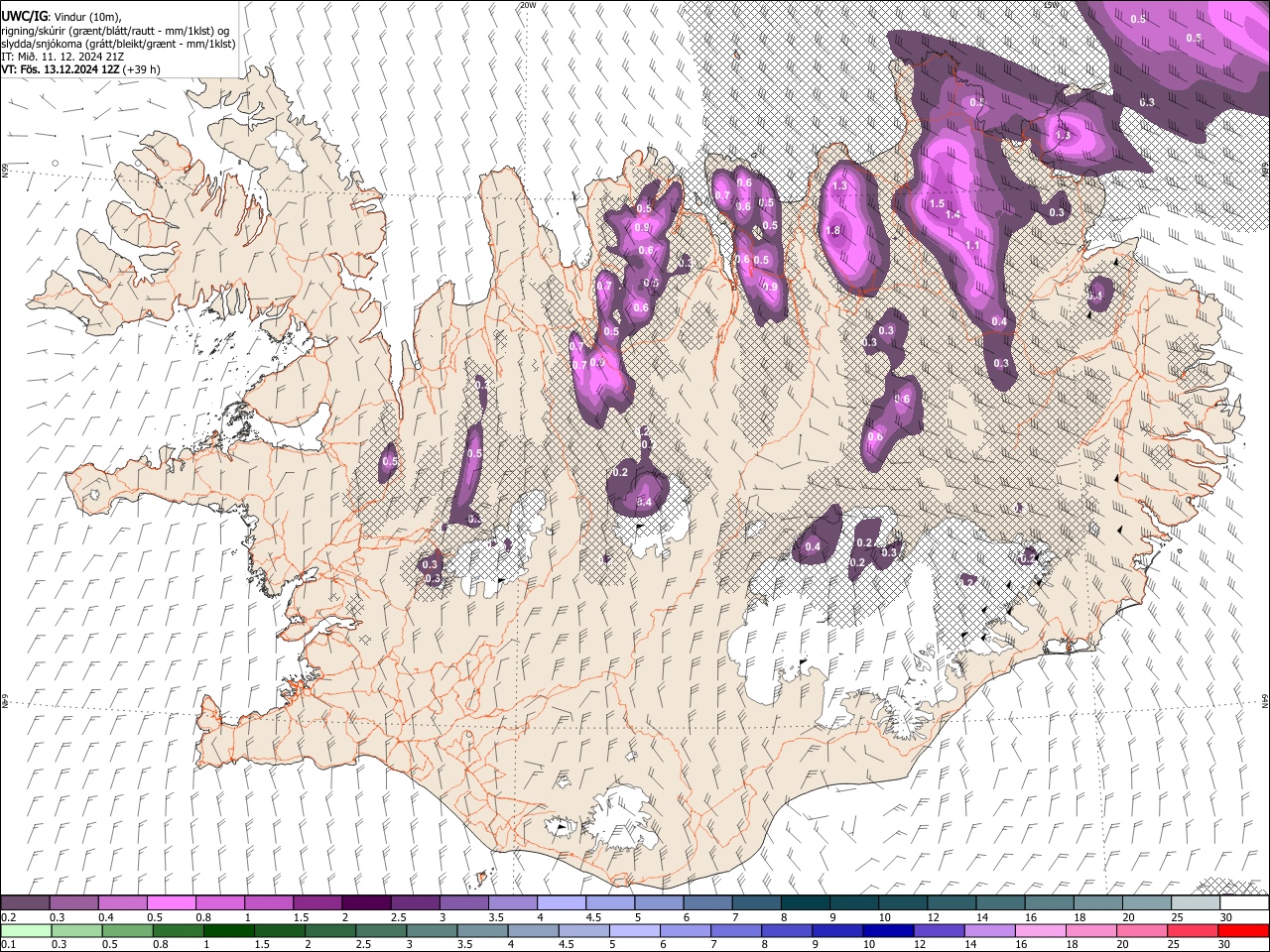This screenshot has height=952, width=1270.
Task: Click the '14' label under the rain scale
Action: point(971,944)
